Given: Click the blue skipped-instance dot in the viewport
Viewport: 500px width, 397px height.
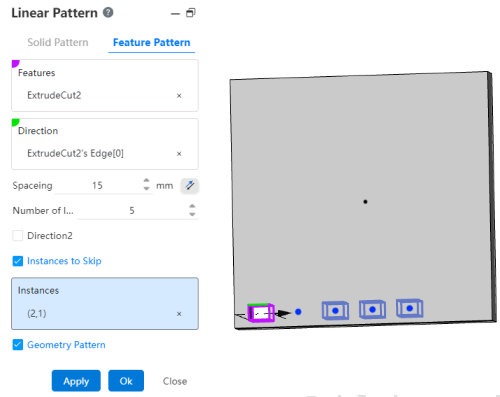Looking at the screenshot, I should click(x=298, y=312).
